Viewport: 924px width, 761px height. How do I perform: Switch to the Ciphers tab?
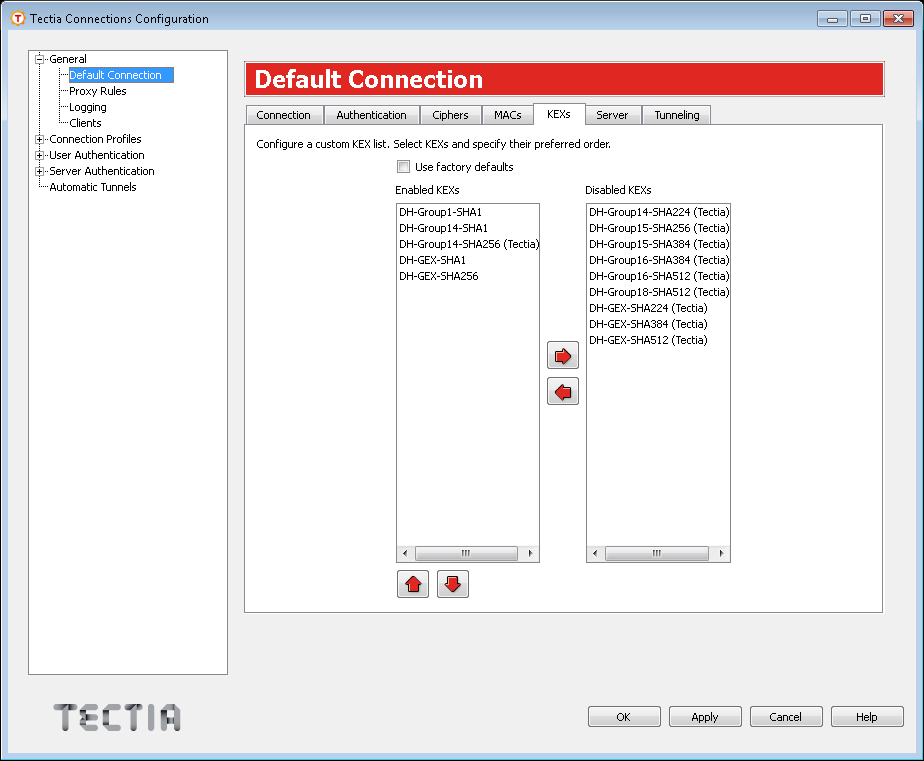pyautogui.click(x=450, y=115)
